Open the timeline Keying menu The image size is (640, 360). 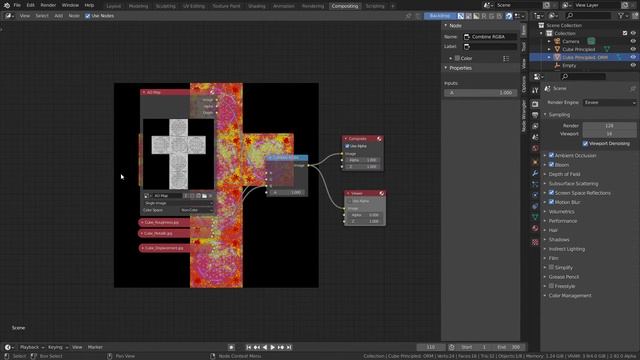(58, 347)
